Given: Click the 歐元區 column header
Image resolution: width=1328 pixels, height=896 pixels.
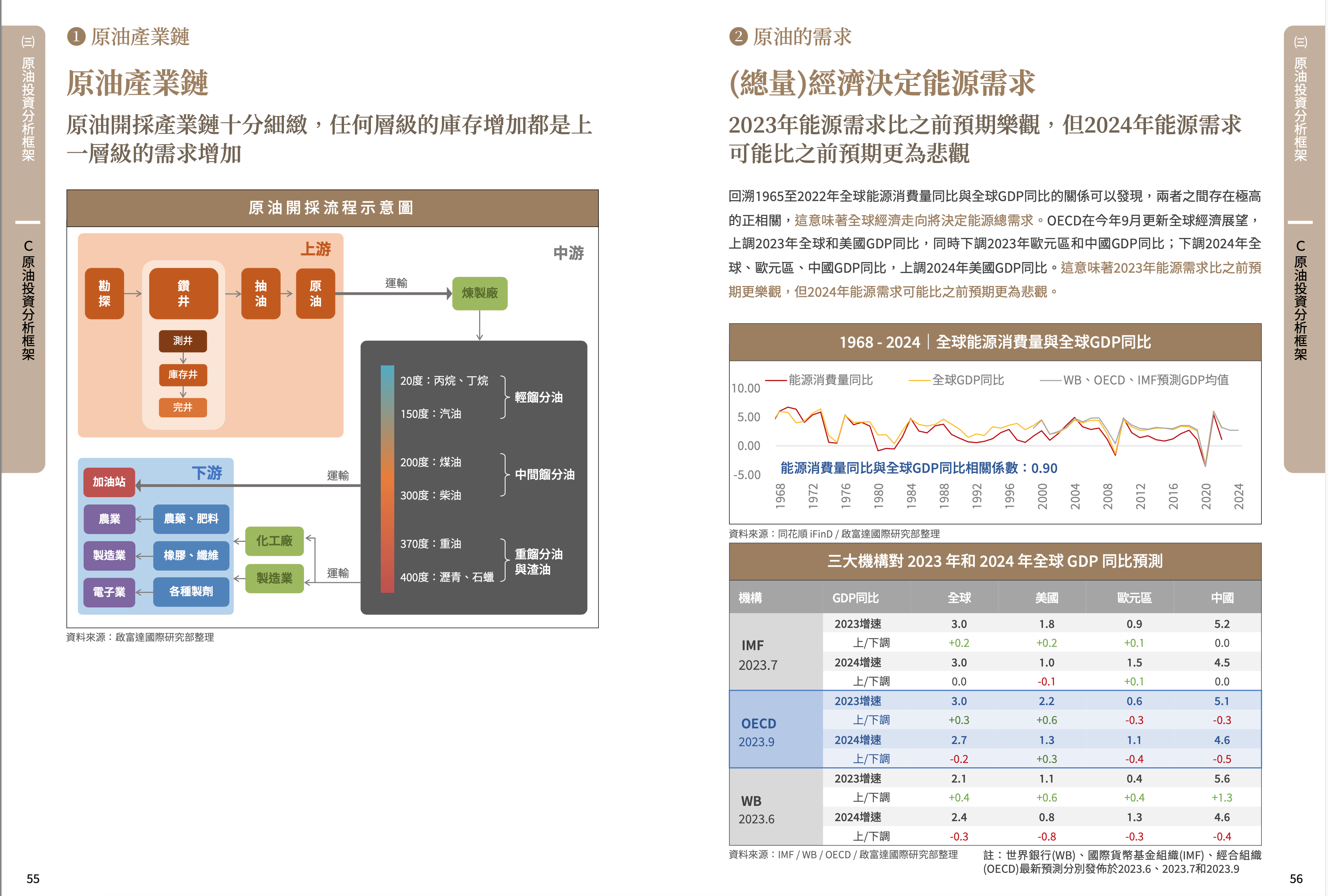Looking at the screenshot, I should [1134, 598].
